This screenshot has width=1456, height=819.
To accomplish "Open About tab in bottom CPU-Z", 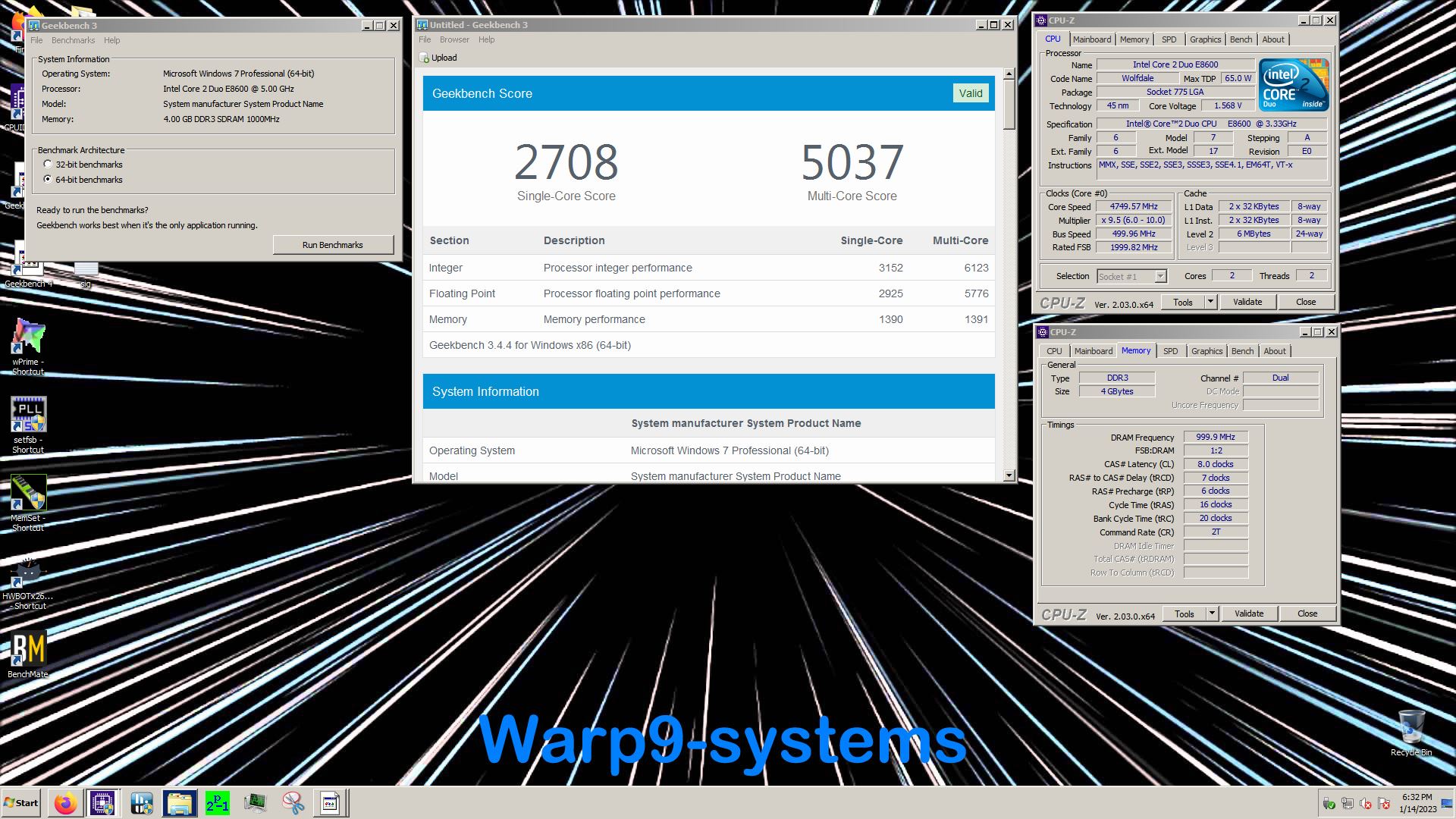I will (1275, 351).
